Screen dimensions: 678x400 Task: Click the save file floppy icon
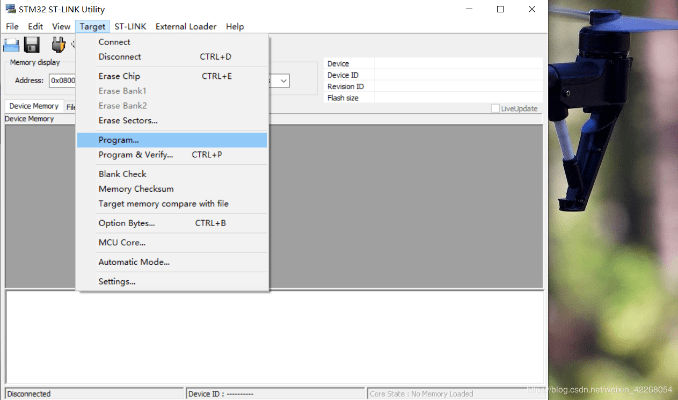point(32,44)
